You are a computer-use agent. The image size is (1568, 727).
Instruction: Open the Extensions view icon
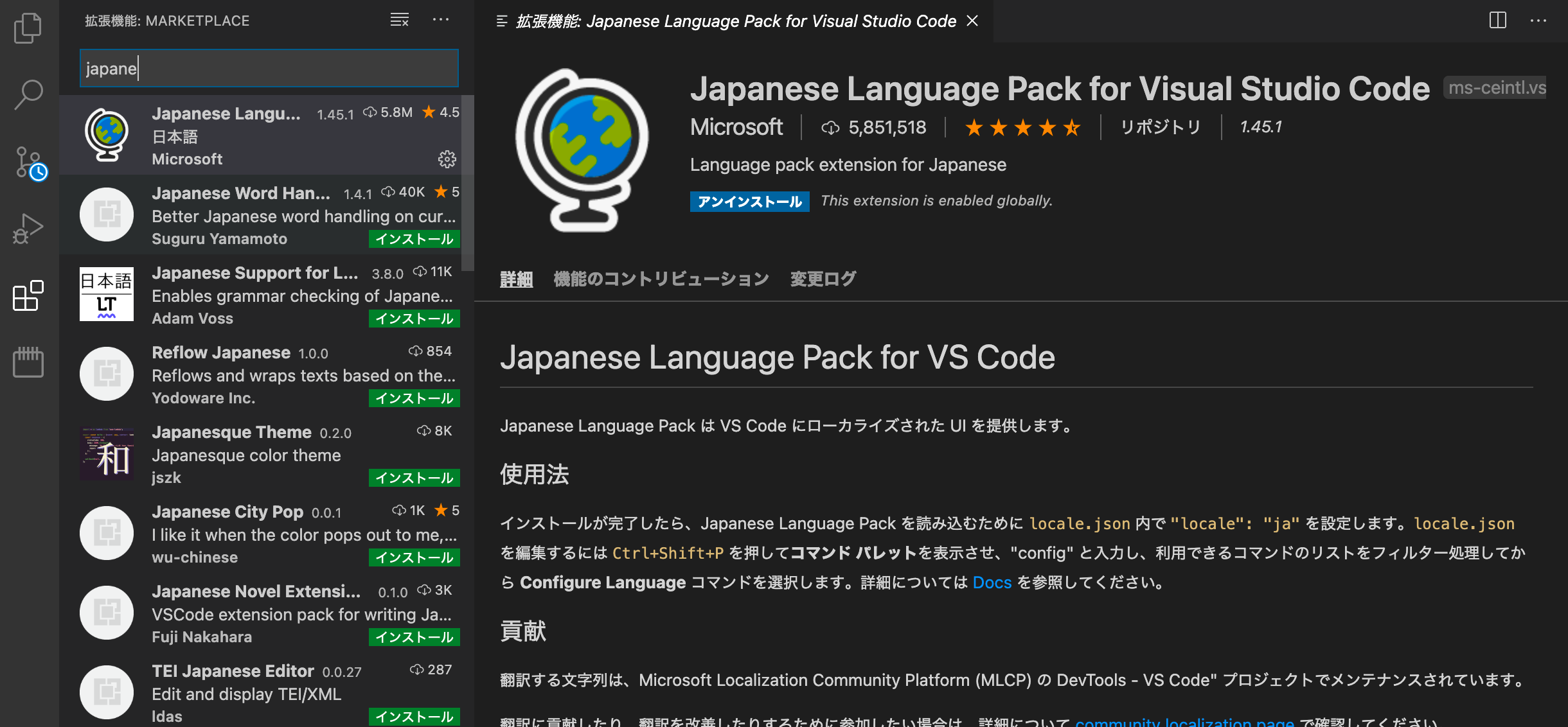[28, 295]
